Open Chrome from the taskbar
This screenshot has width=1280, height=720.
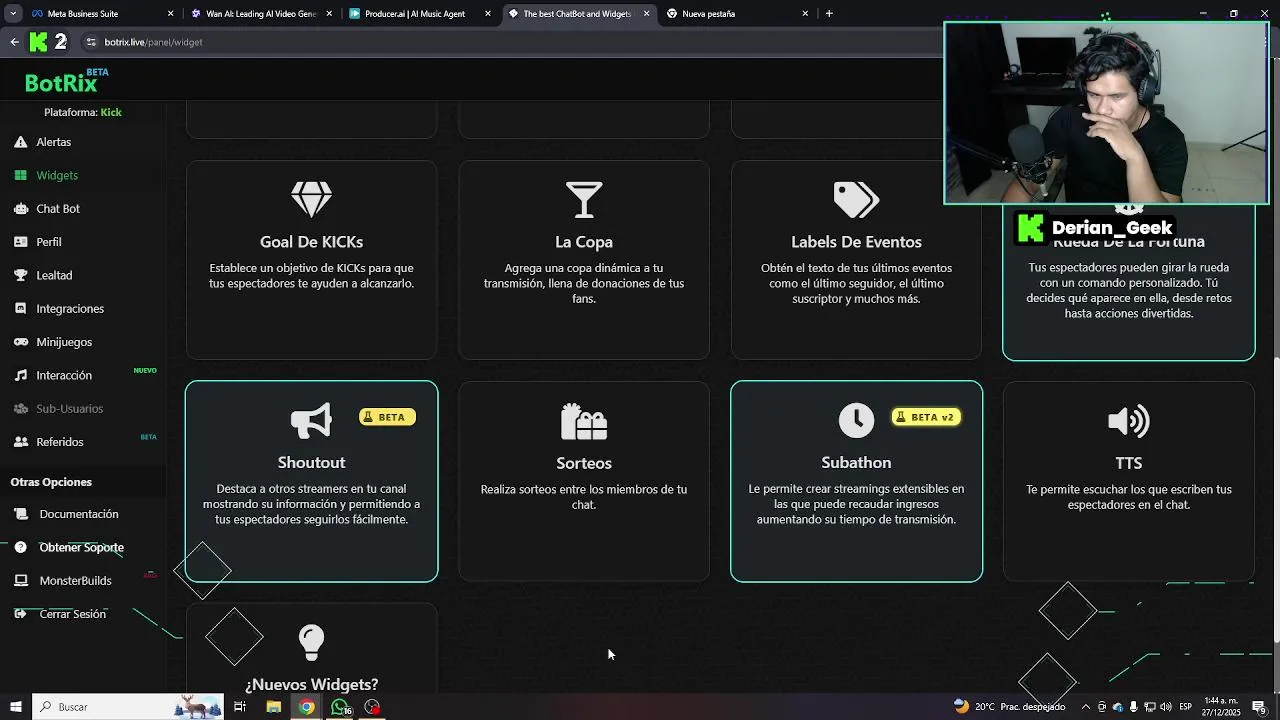tap(306, 707)
